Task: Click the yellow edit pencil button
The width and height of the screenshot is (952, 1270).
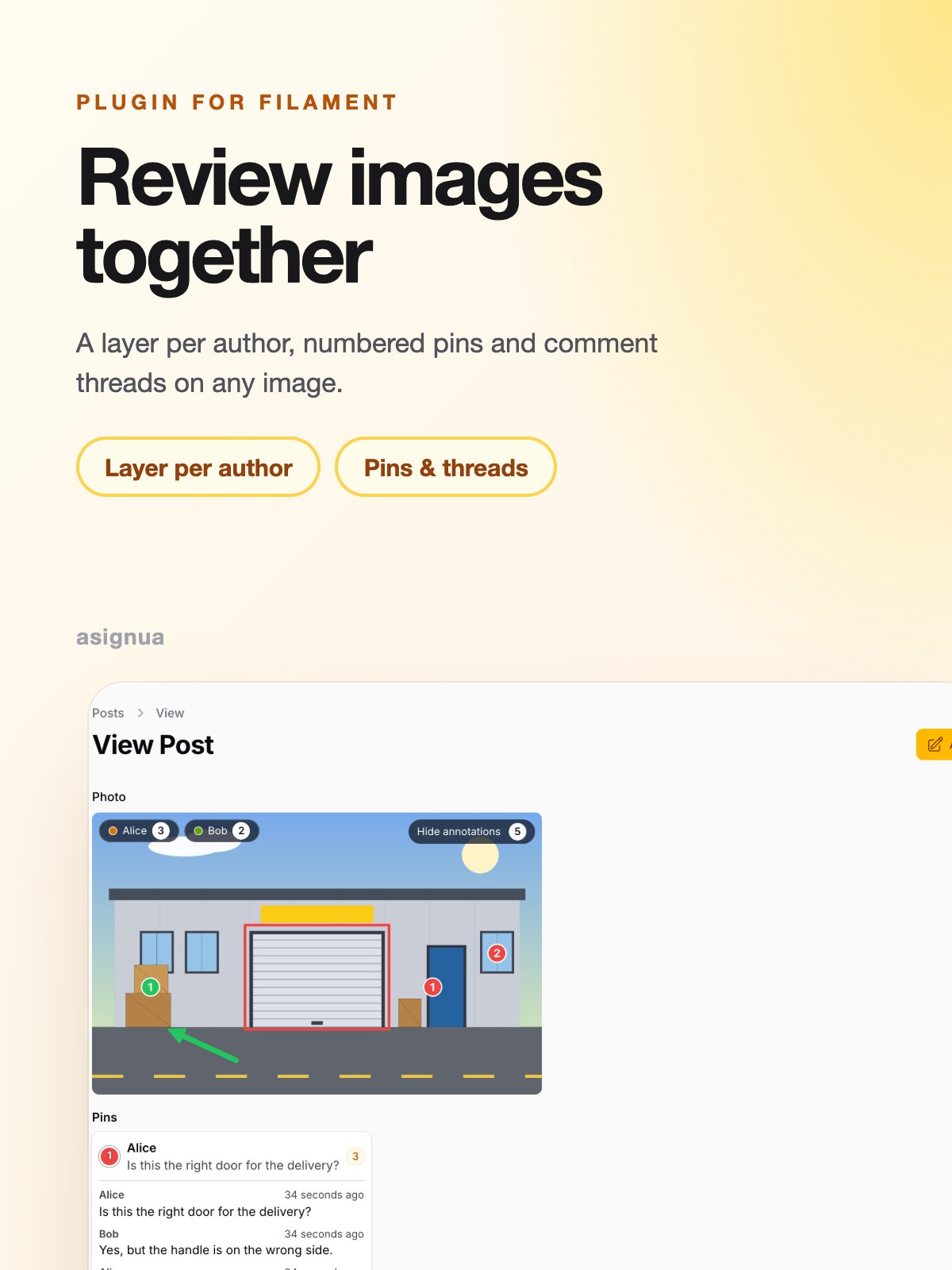Action: click(935, 745)
